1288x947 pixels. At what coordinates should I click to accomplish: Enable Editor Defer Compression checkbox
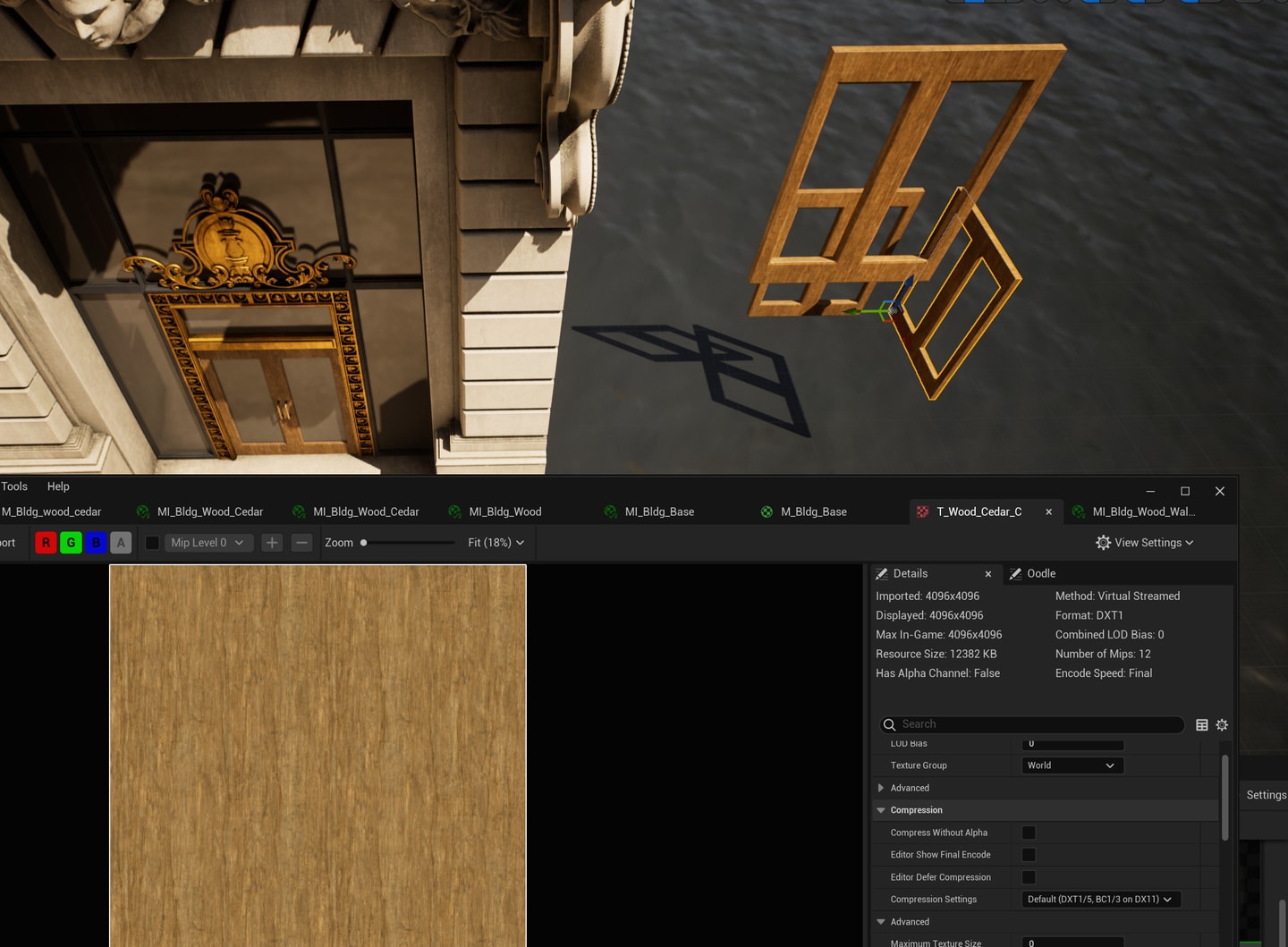coord(1029,877)
